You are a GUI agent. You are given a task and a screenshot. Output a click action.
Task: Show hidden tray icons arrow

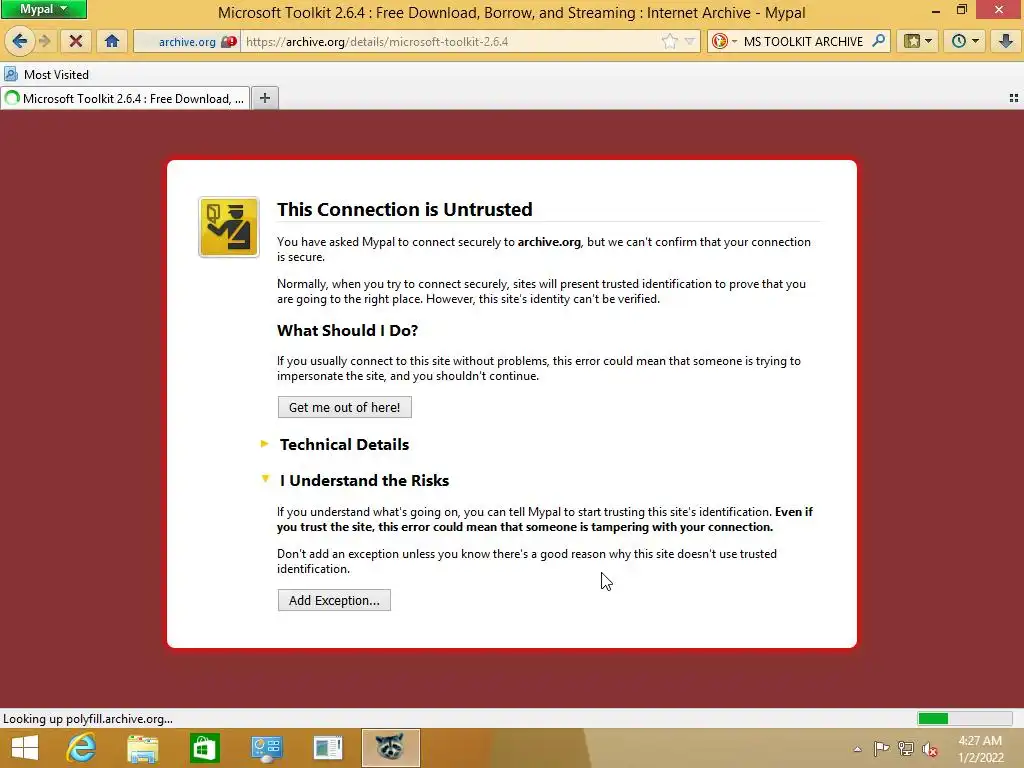(x=857, y=749)
